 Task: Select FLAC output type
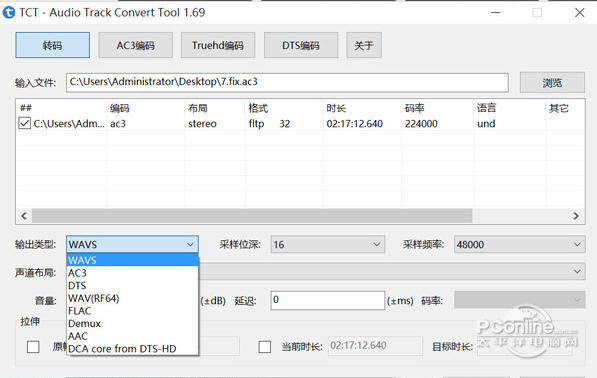132,311
